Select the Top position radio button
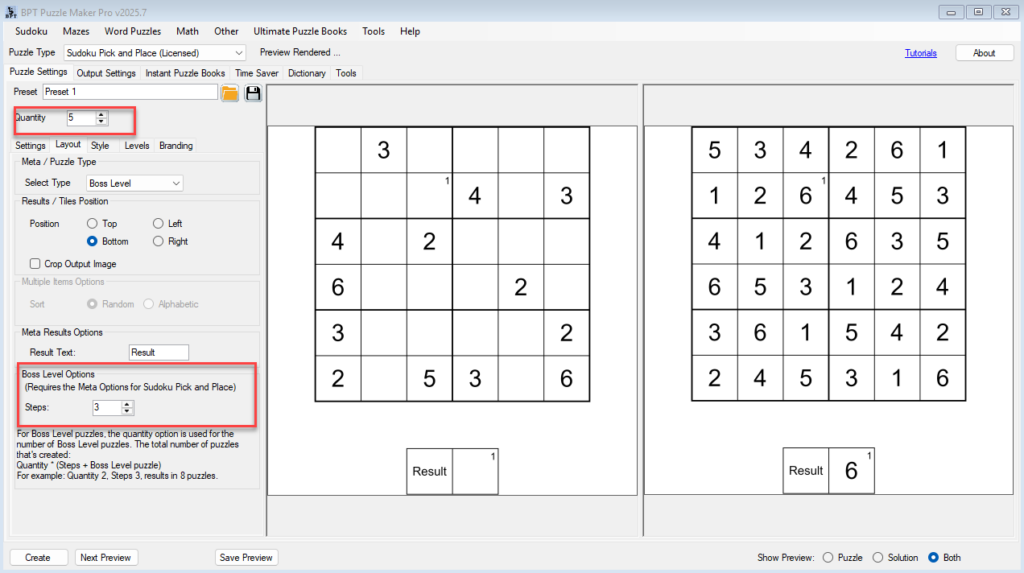The image size is (1024, 573). pos(93,224)
